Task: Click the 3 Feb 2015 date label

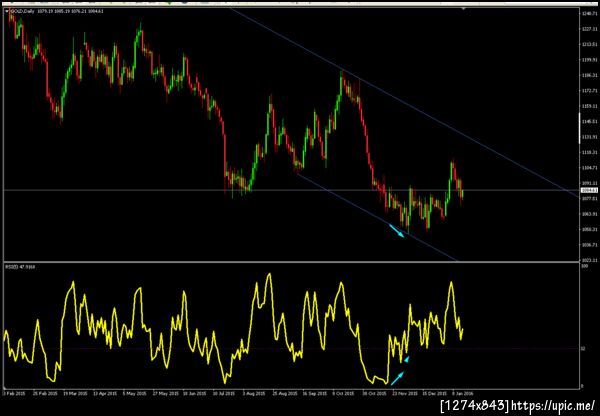Action: click(x=13, y=393)
